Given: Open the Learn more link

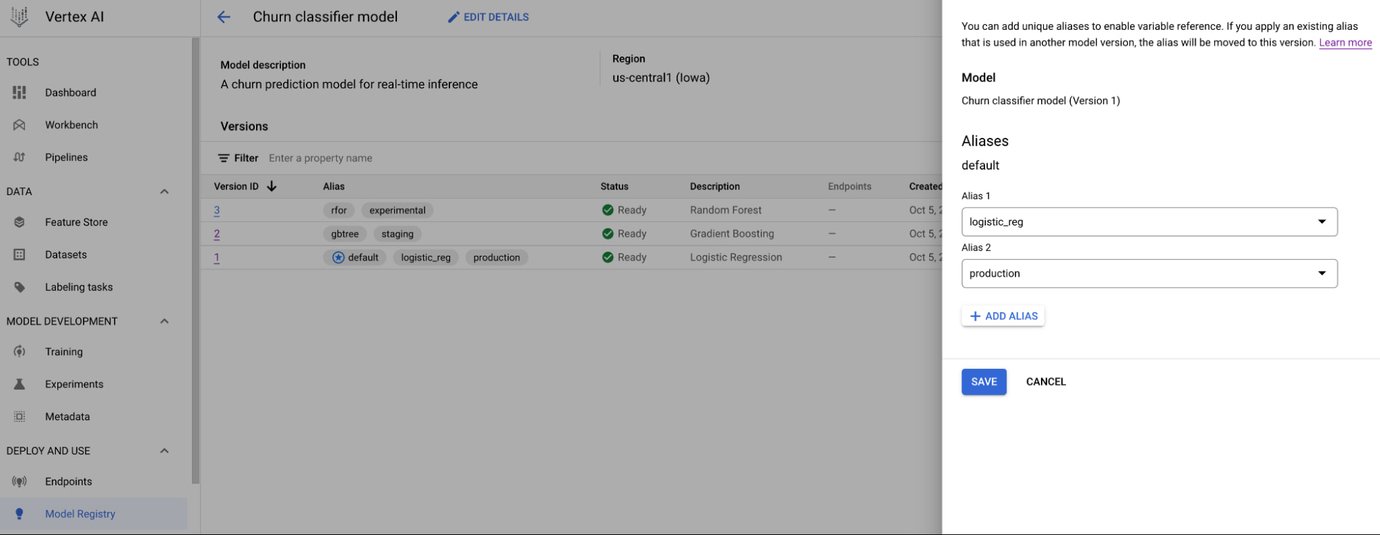Looking at the screenshot, I should pyautogui.click(x=1345, y=43).
